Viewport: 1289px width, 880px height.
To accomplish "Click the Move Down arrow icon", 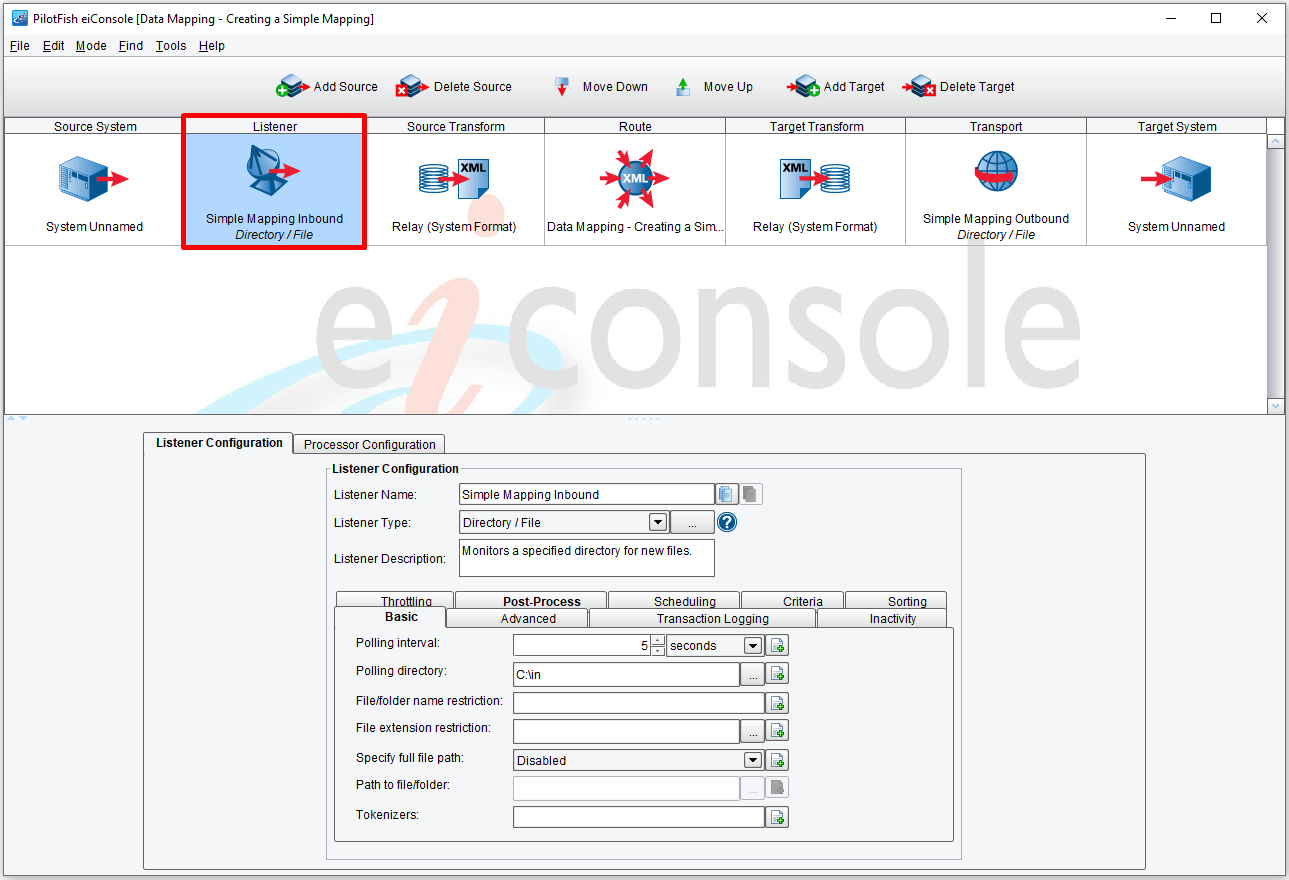I will pos(562,87).
